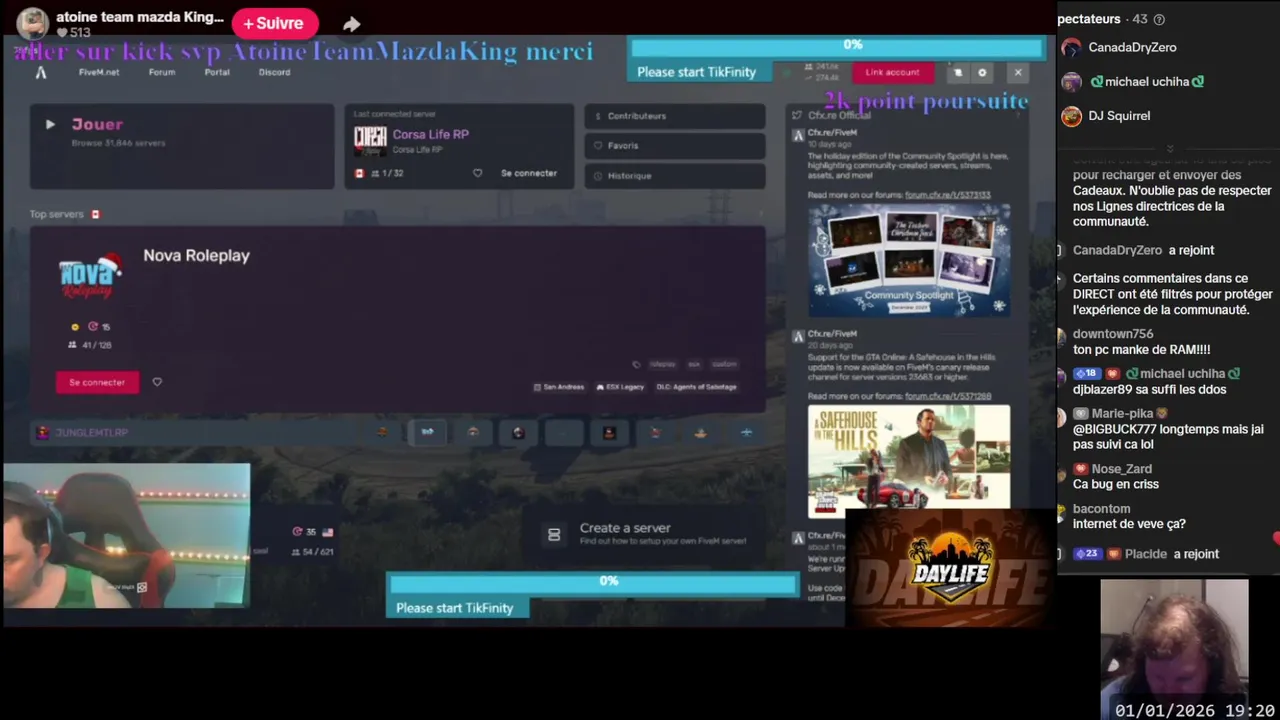Click the DLC: Agents of Sabotage tag

[696, 387]
